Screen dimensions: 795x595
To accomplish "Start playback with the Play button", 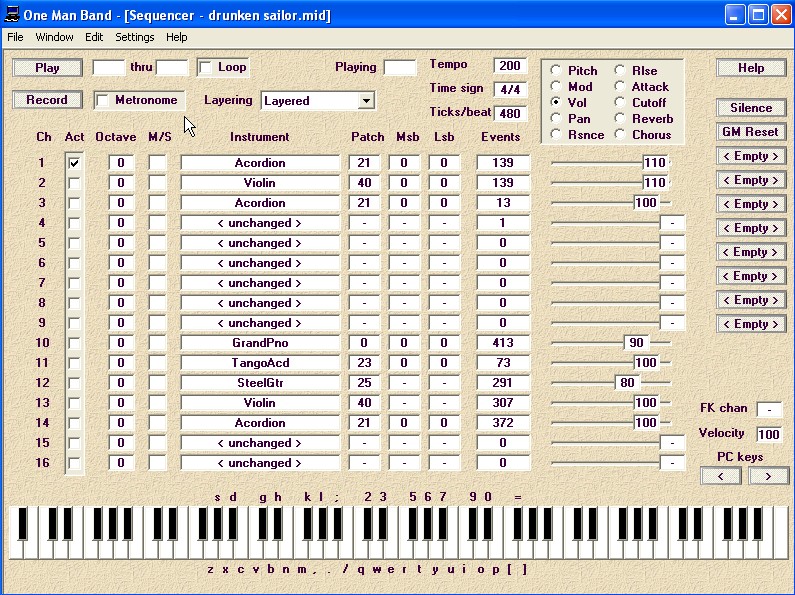I will (47, 68).
